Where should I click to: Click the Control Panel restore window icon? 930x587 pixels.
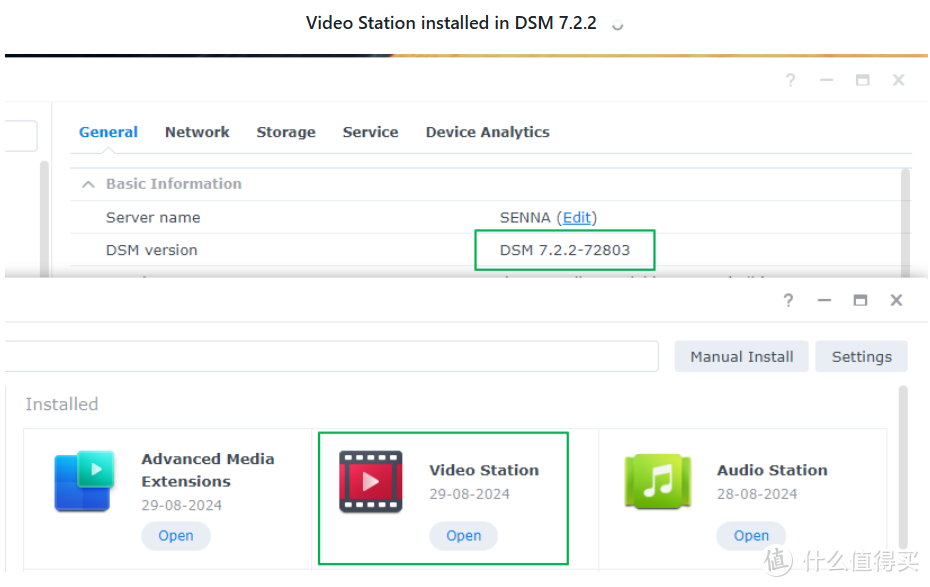coord(862,80)
